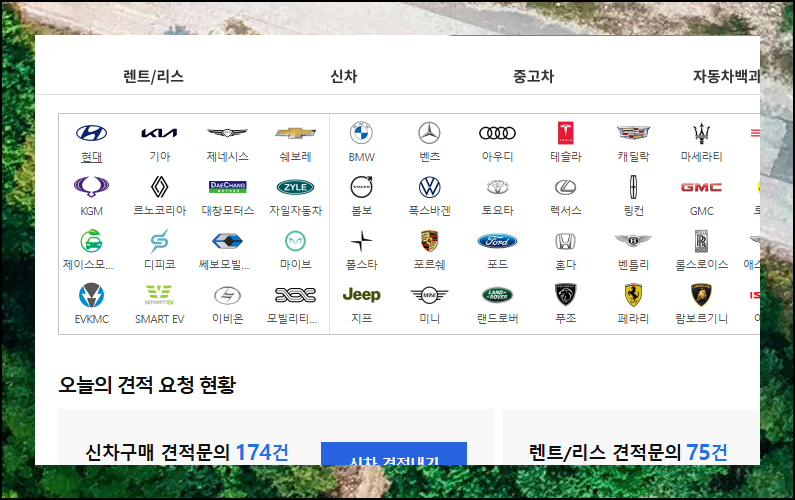Choose the red GMC logo
The height and width of the screenshot is (500, 795).
[701, 187]
